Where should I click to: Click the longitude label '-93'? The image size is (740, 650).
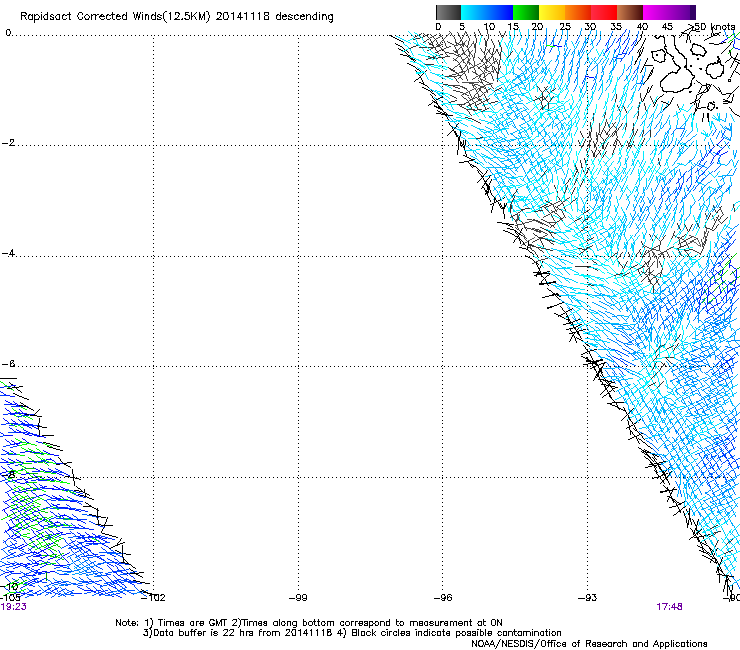[x=588, y=598]
